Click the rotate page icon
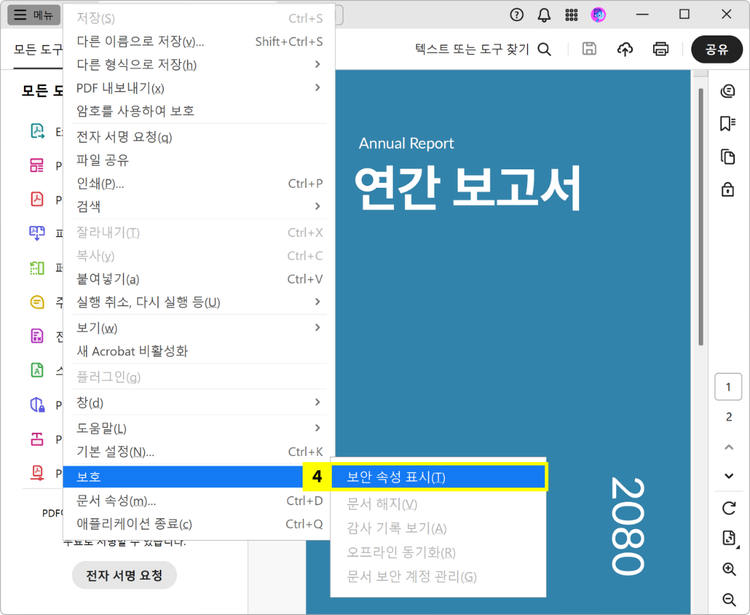Image resolution: width=750 pixels, height=615 pixels. coord(728,508)
